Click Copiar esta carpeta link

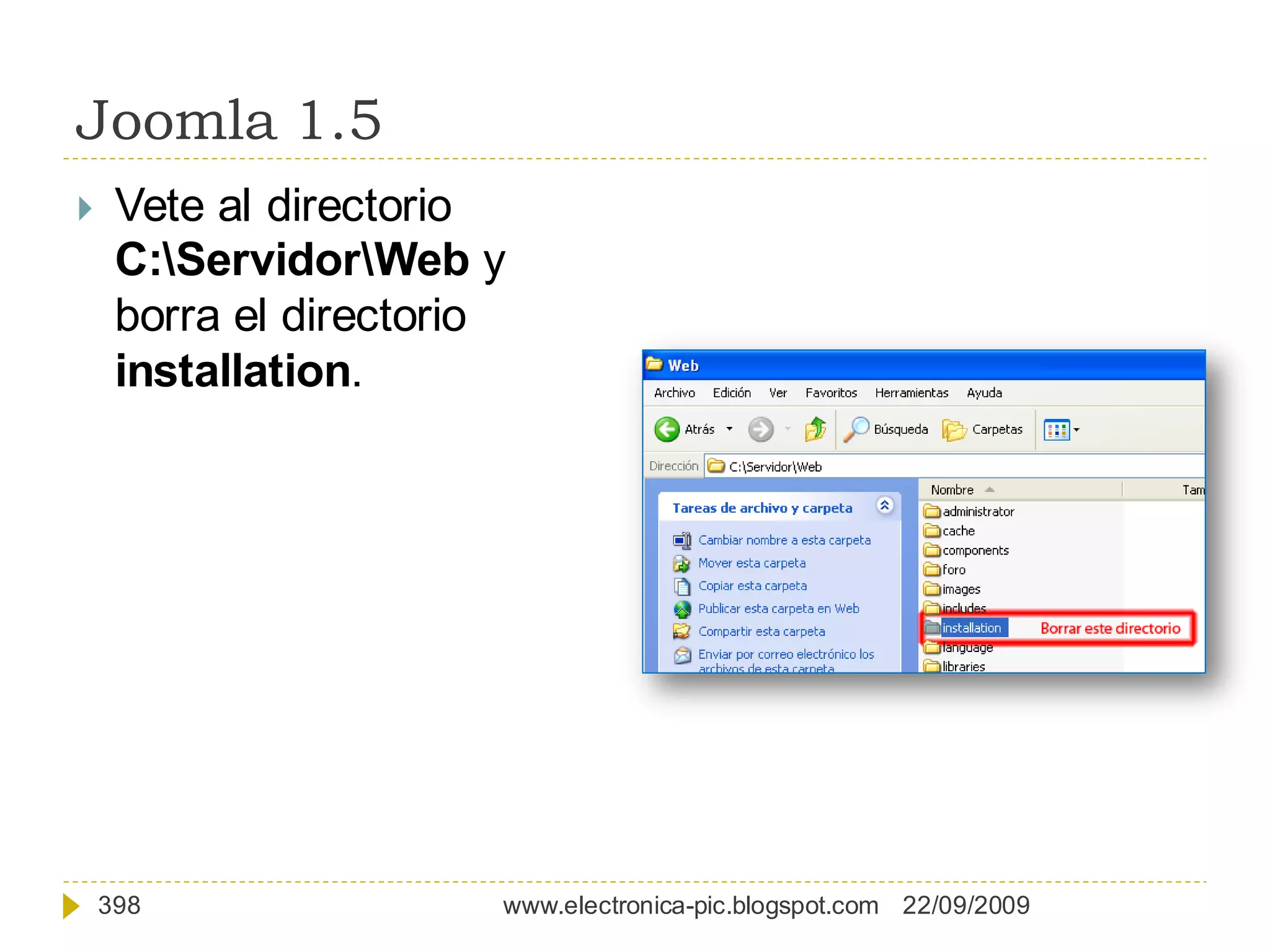tap(753, 586)
